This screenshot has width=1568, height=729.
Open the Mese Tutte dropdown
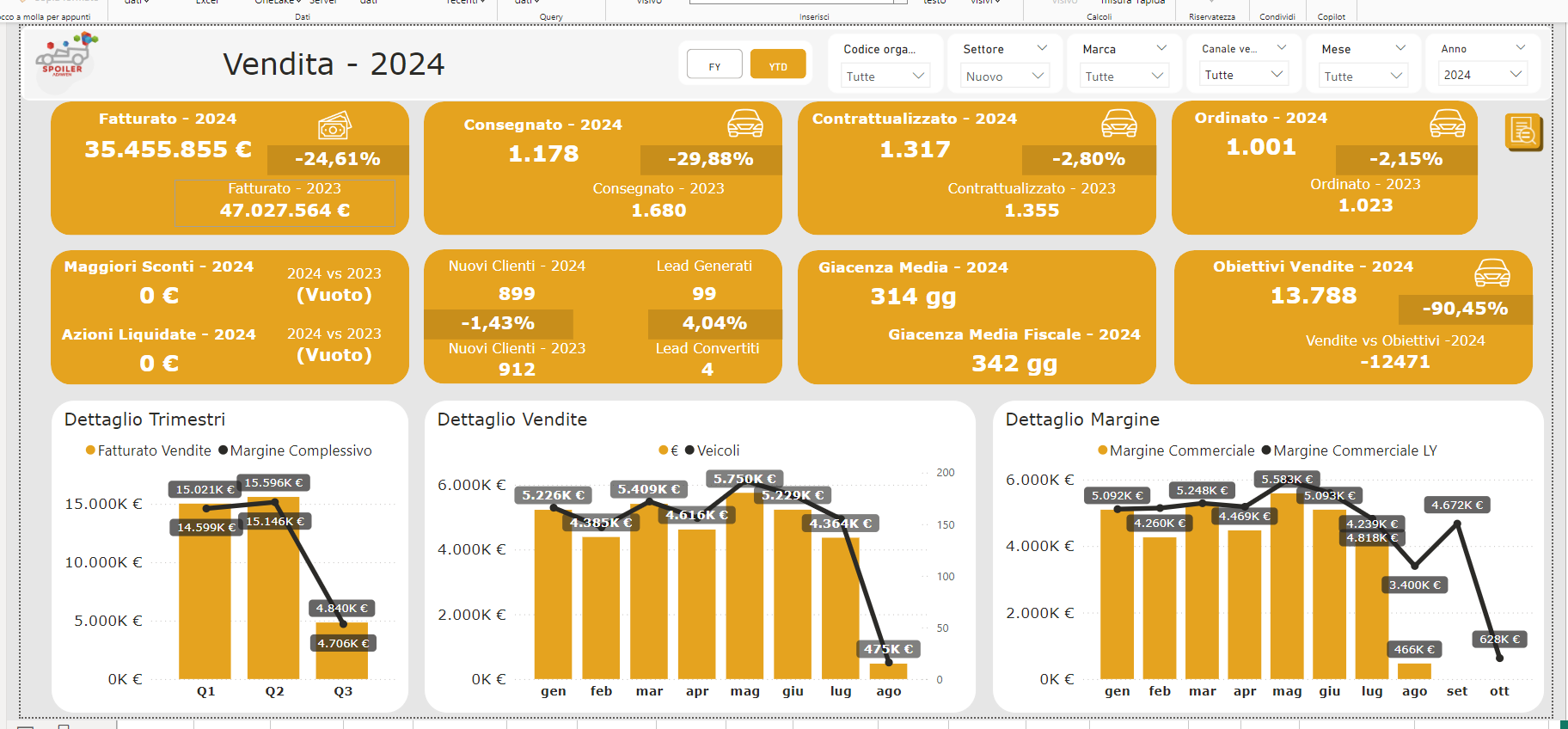point(1363,76)
